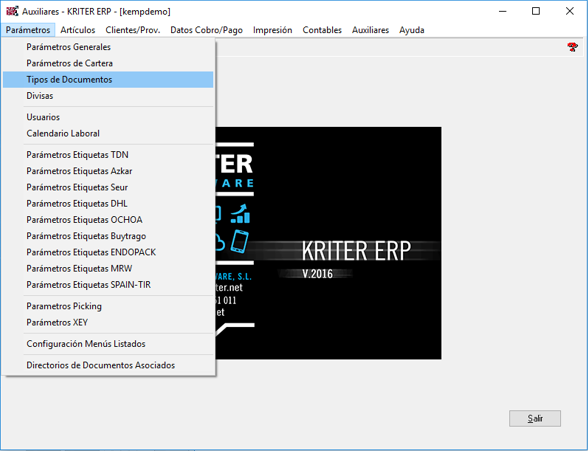Open the Artículos menu

(x=78, y=30)
